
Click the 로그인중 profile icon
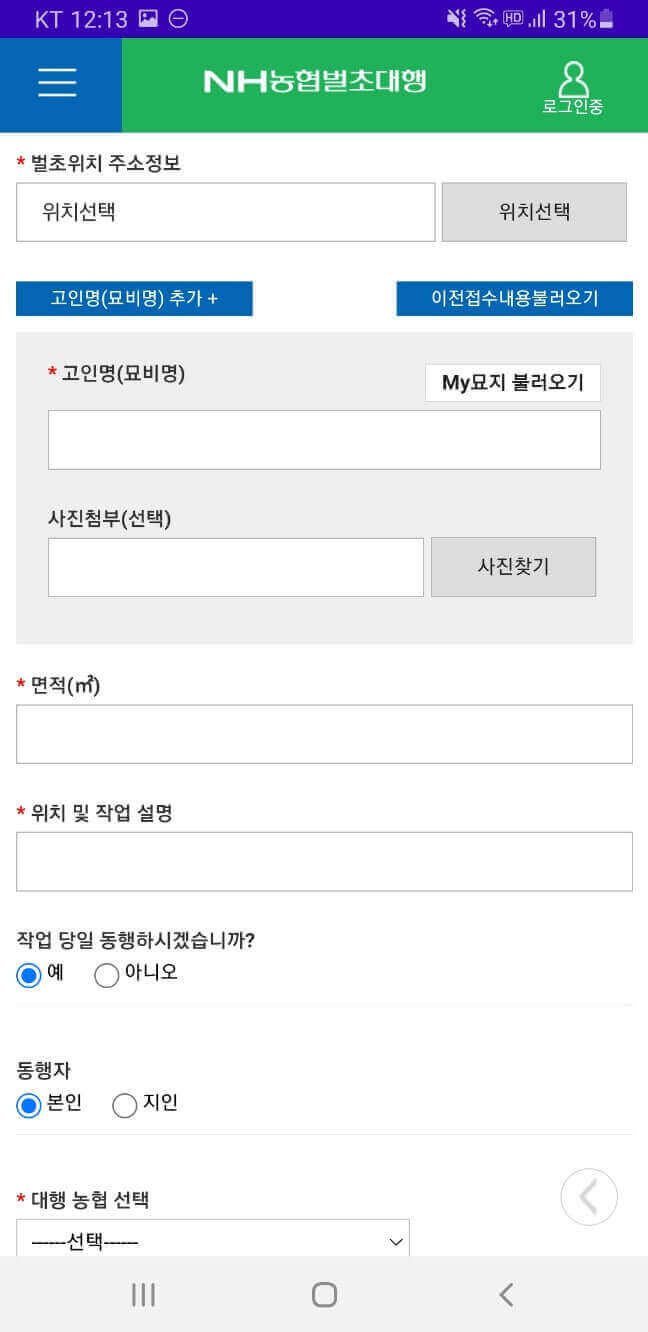573,85
